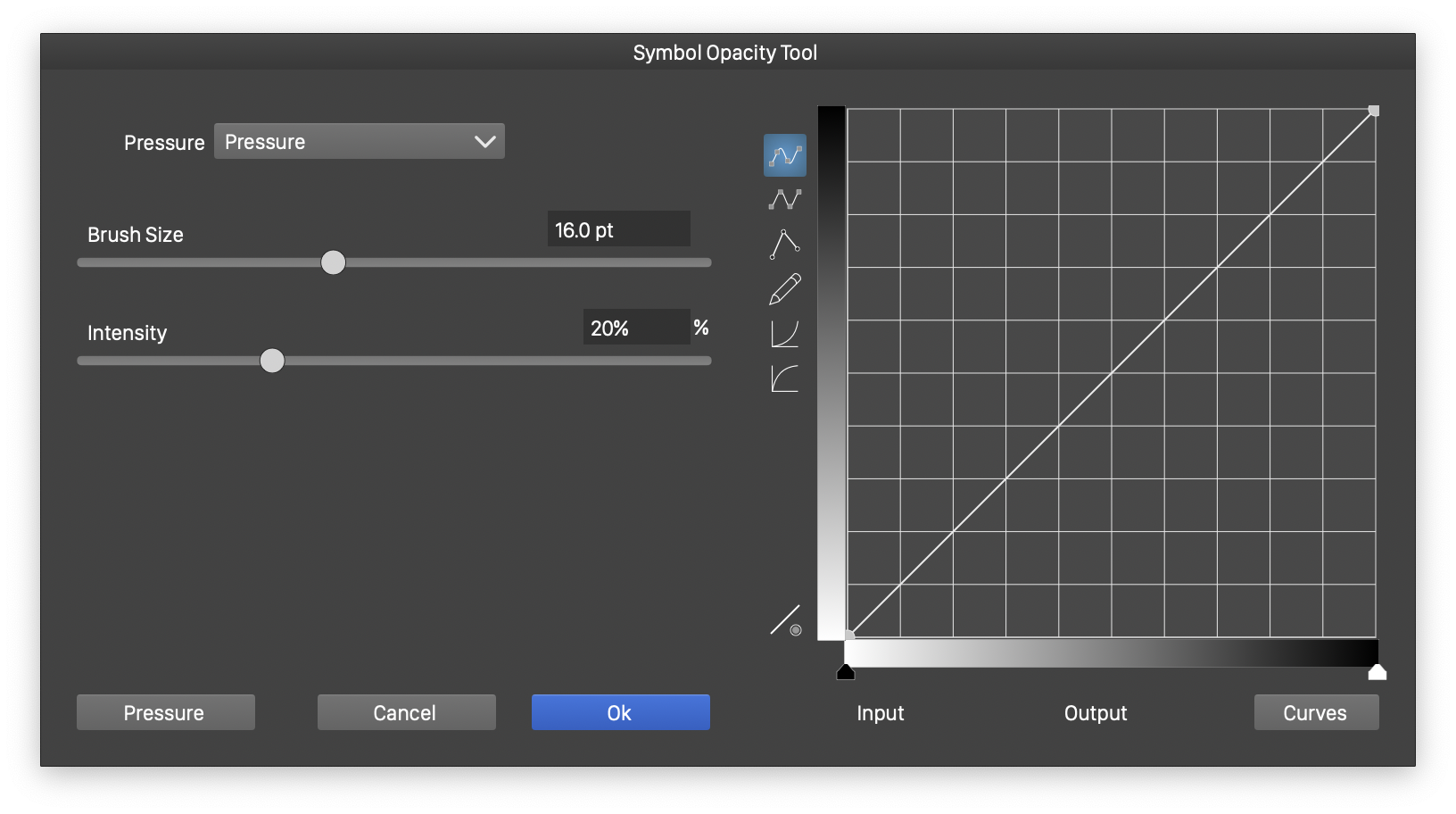Select the smooth curve mode icon
Image resolution: width=1456 pixels, height=814 pixels.
785,155
